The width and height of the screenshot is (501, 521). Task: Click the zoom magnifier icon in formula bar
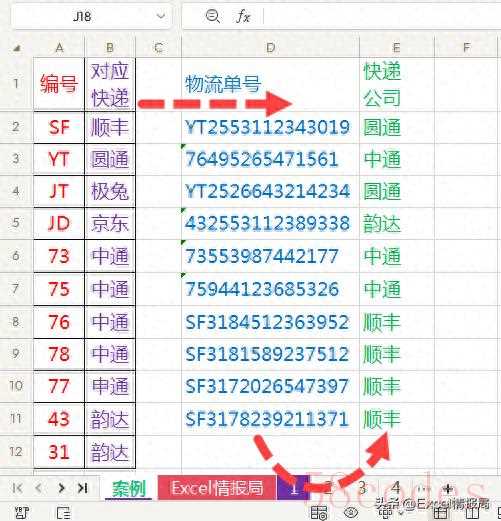coord(213,16)
